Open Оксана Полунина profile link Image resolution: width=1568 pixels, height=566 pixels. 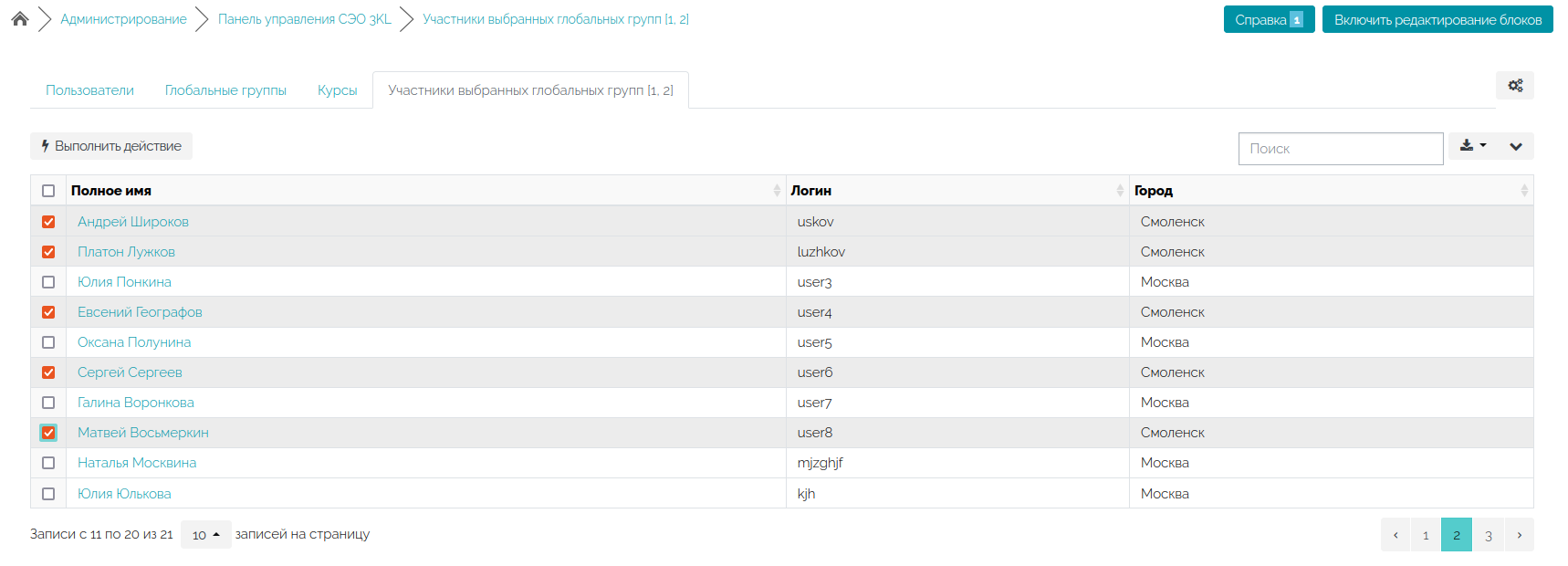click(134, 342)
